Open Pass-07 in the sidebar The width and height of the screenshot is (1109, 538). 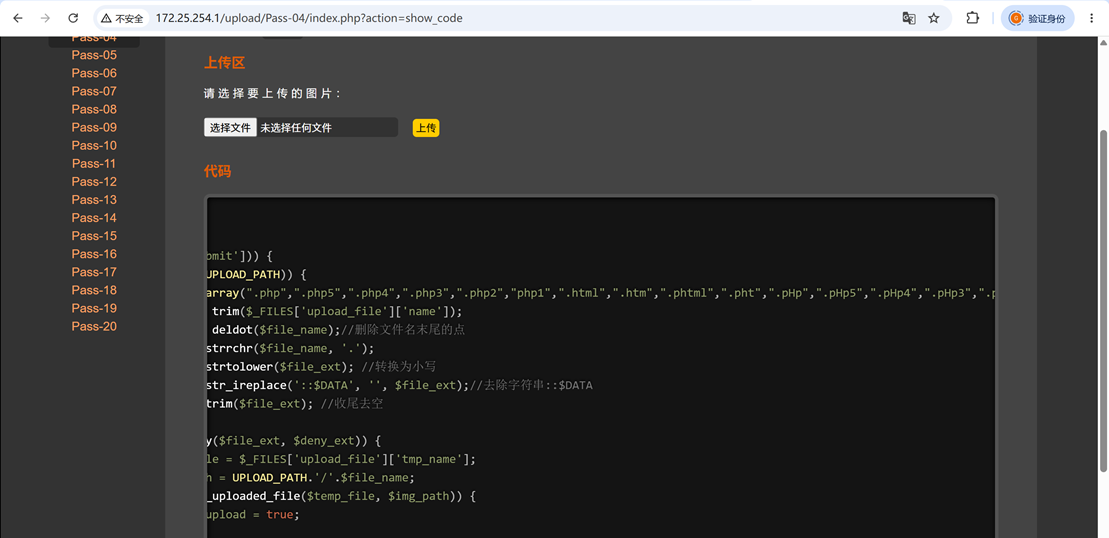[x=94, y=91]
